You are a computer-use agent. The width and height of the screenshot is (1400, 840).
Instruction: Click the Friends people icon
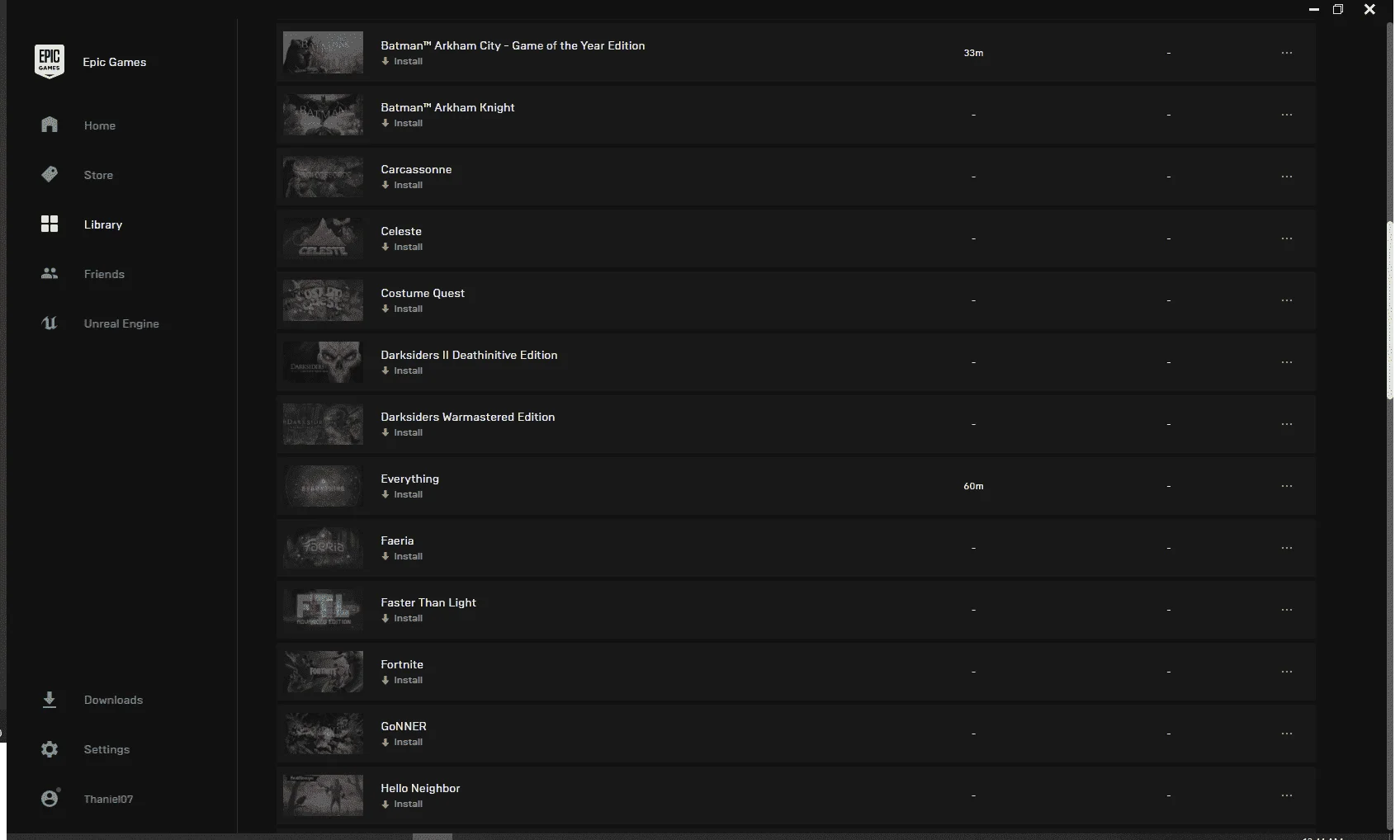[50, 273]
